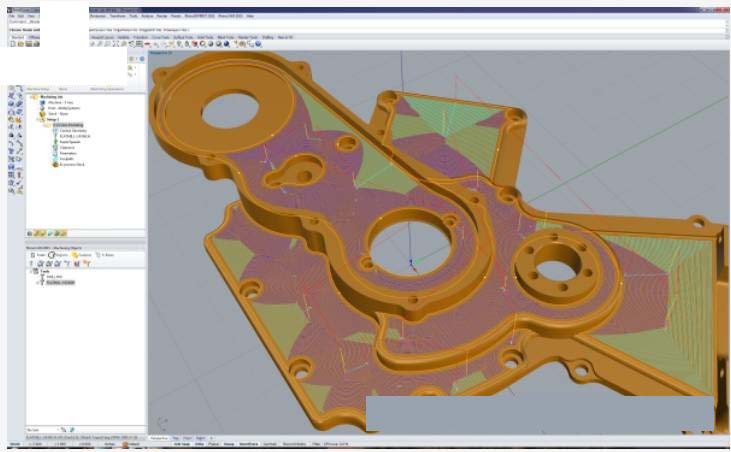Switch to the Perspective viewport tab
This screenshot has width=731, height=452.
click(x=158, y=437)
